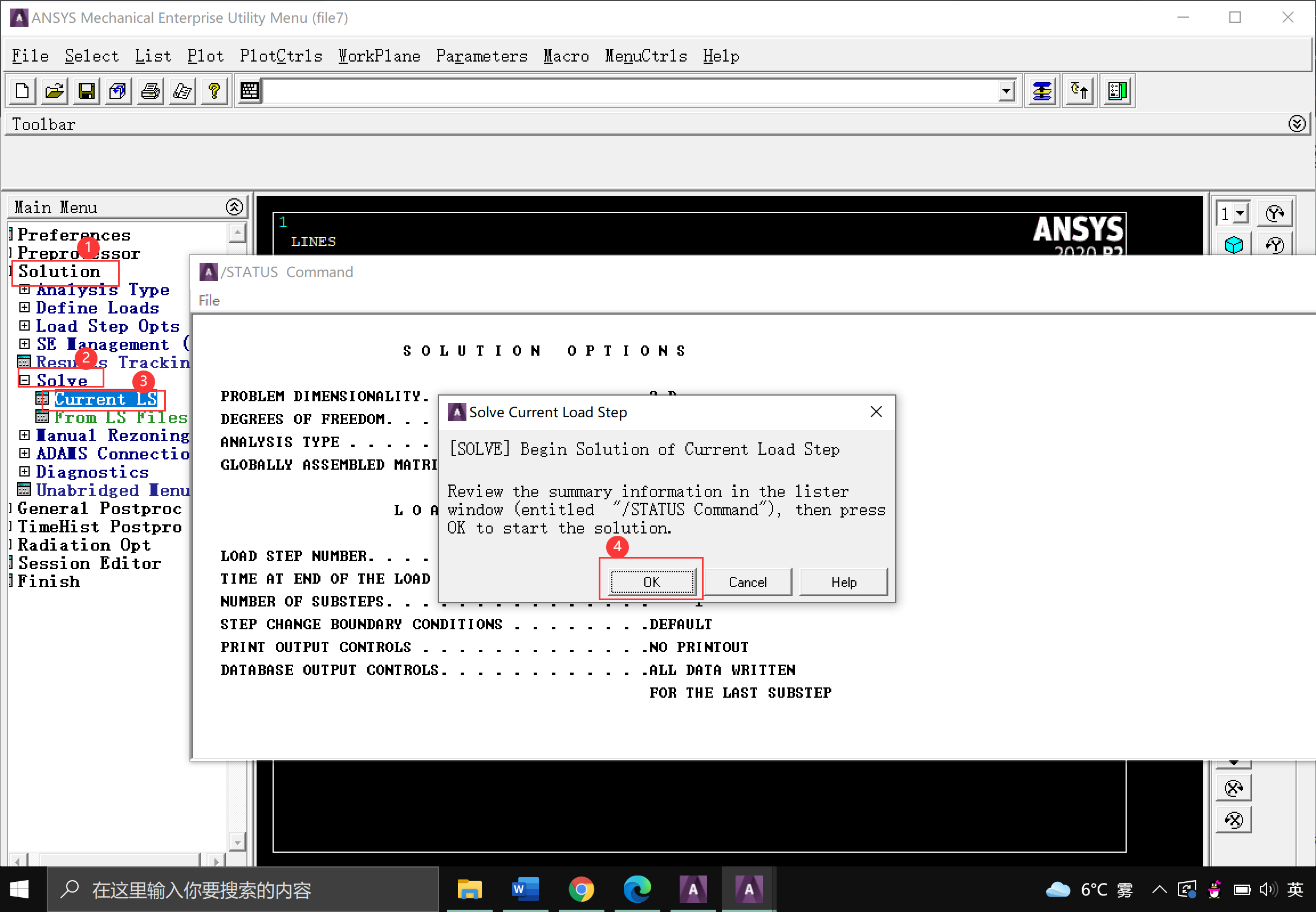
Task: Click the printer Image Capture icon
Action: coord(151,91)
